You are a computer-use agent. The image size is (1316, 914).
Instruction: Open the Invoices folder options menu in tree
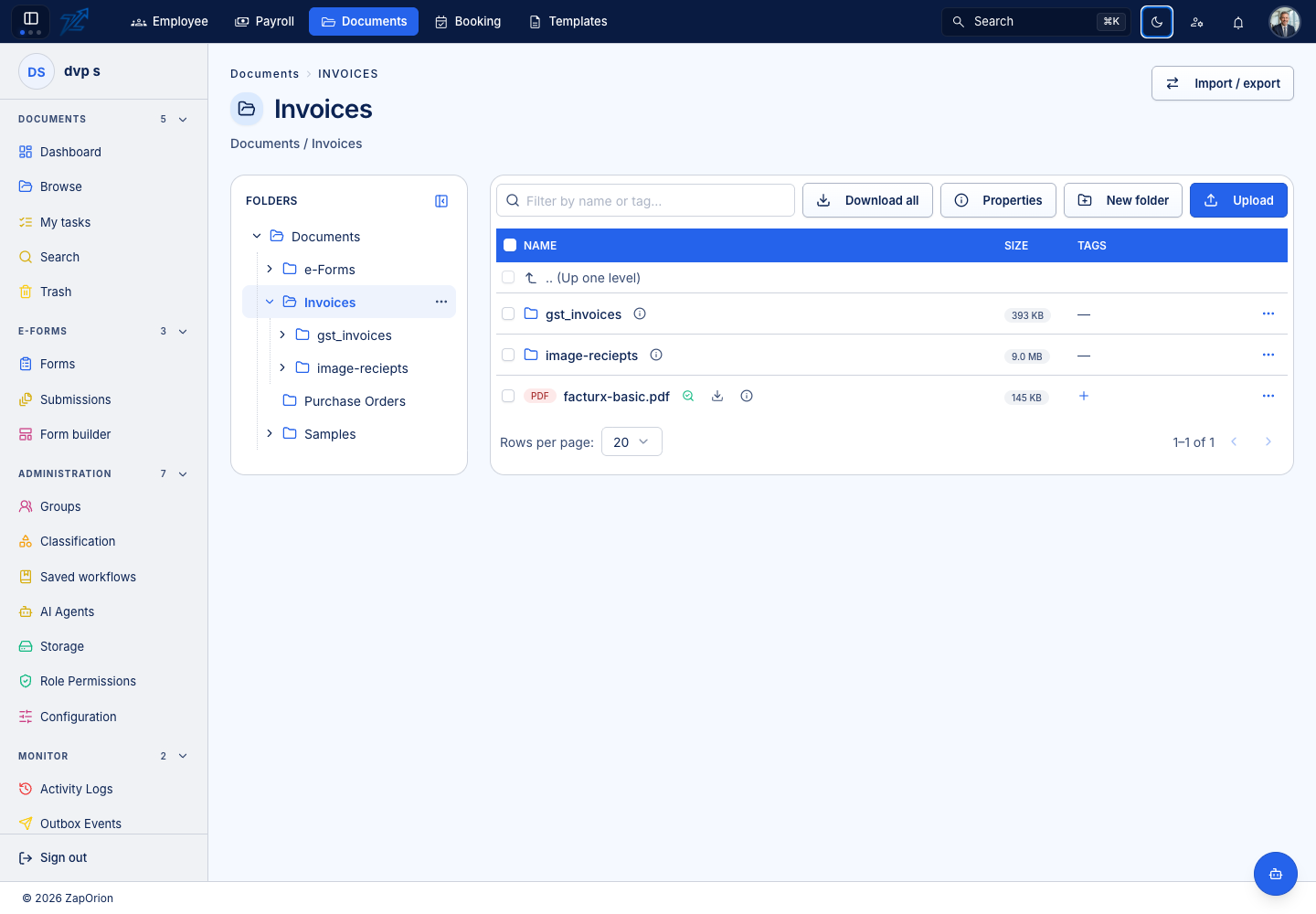(x=441, y=302)
